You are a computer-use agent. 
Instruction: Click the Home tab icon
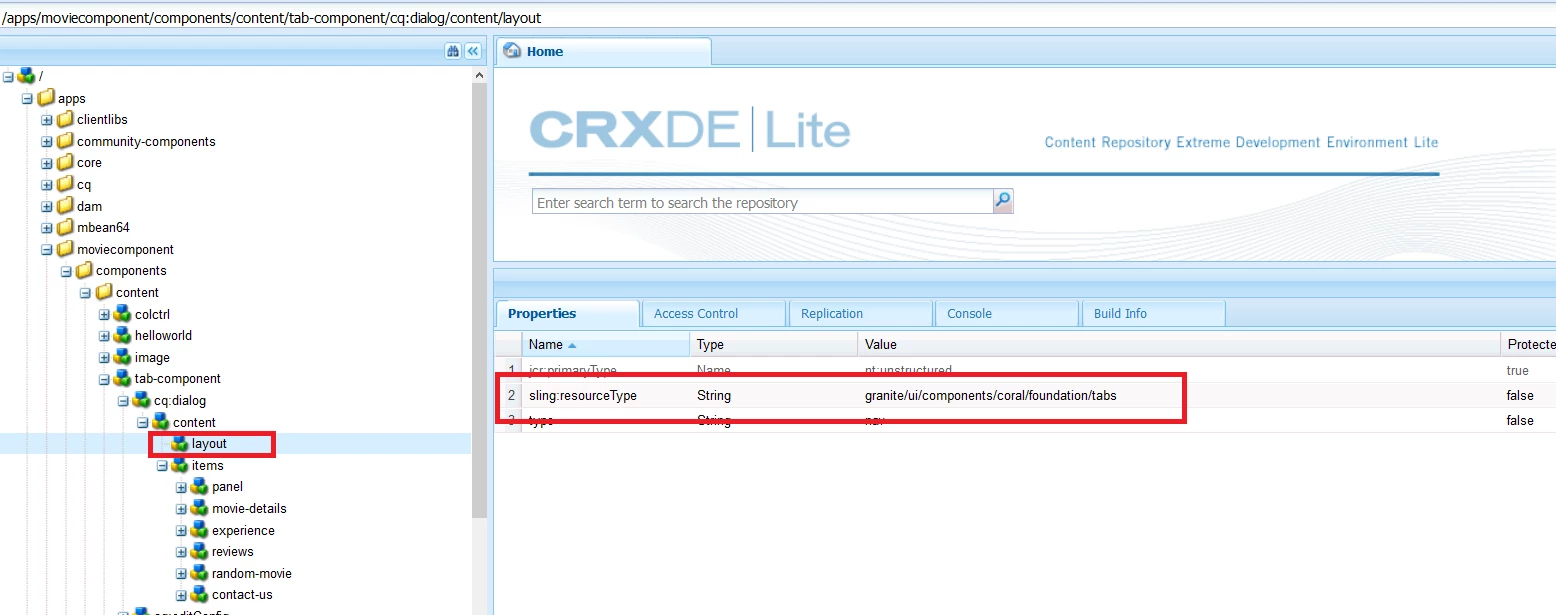(513, 51)
